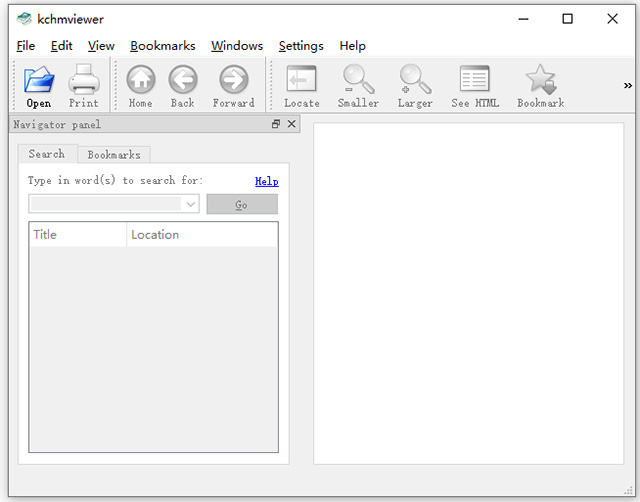The width and height of the screenshot is (640, 502).
Task: Open the Windows menu
Action: (237, 46)
